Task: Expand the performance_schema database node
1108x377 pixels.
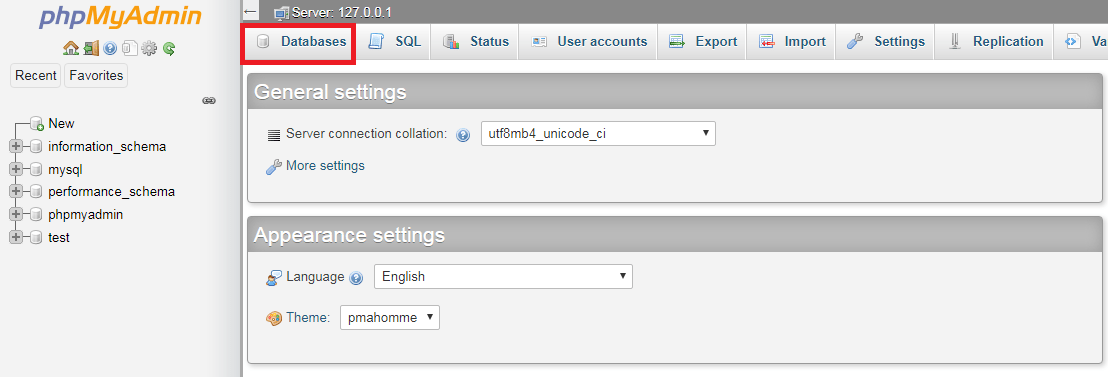Action: coord(16,191)
